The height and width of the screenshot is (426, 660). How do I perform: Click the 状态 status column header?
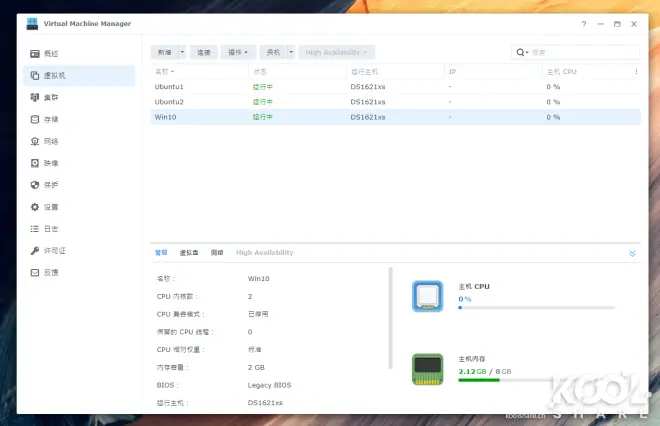[297, 72]
